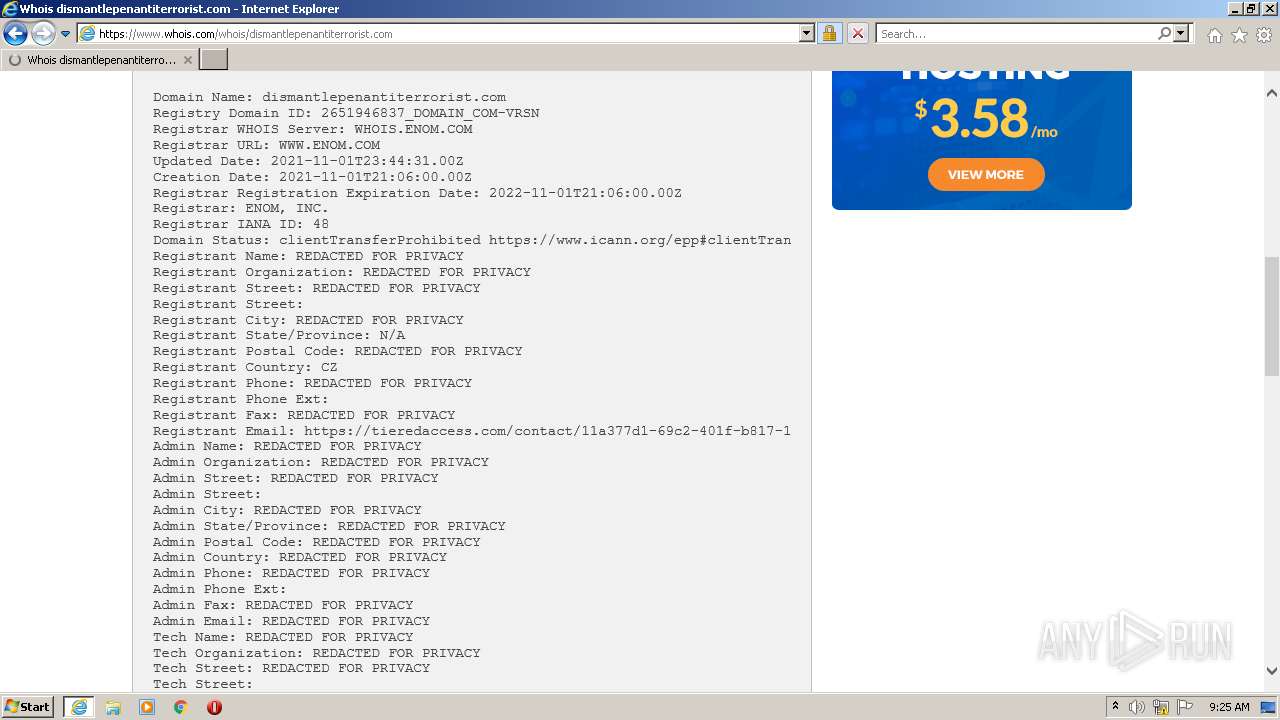Click Registrant Phone: REDACTED line
Image resolution: width=1280 pixels, height=720 pixels.
(x=312, y=383)
